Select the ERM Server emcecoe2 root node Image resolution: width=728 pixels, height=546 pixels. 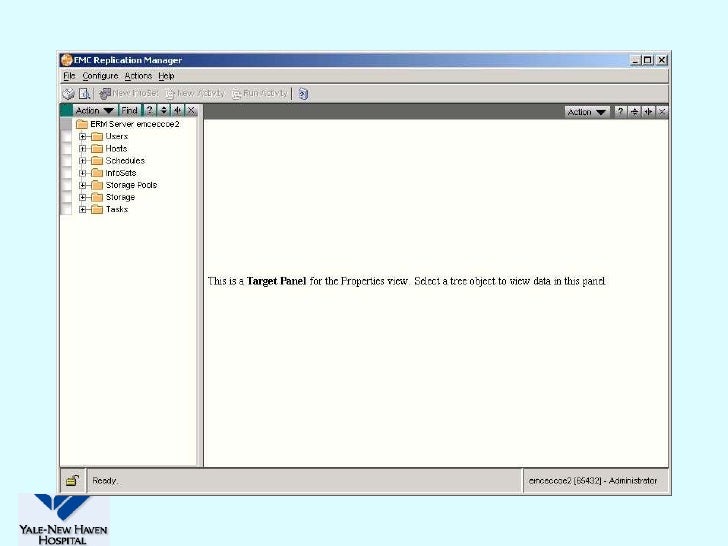pos(135,124)
